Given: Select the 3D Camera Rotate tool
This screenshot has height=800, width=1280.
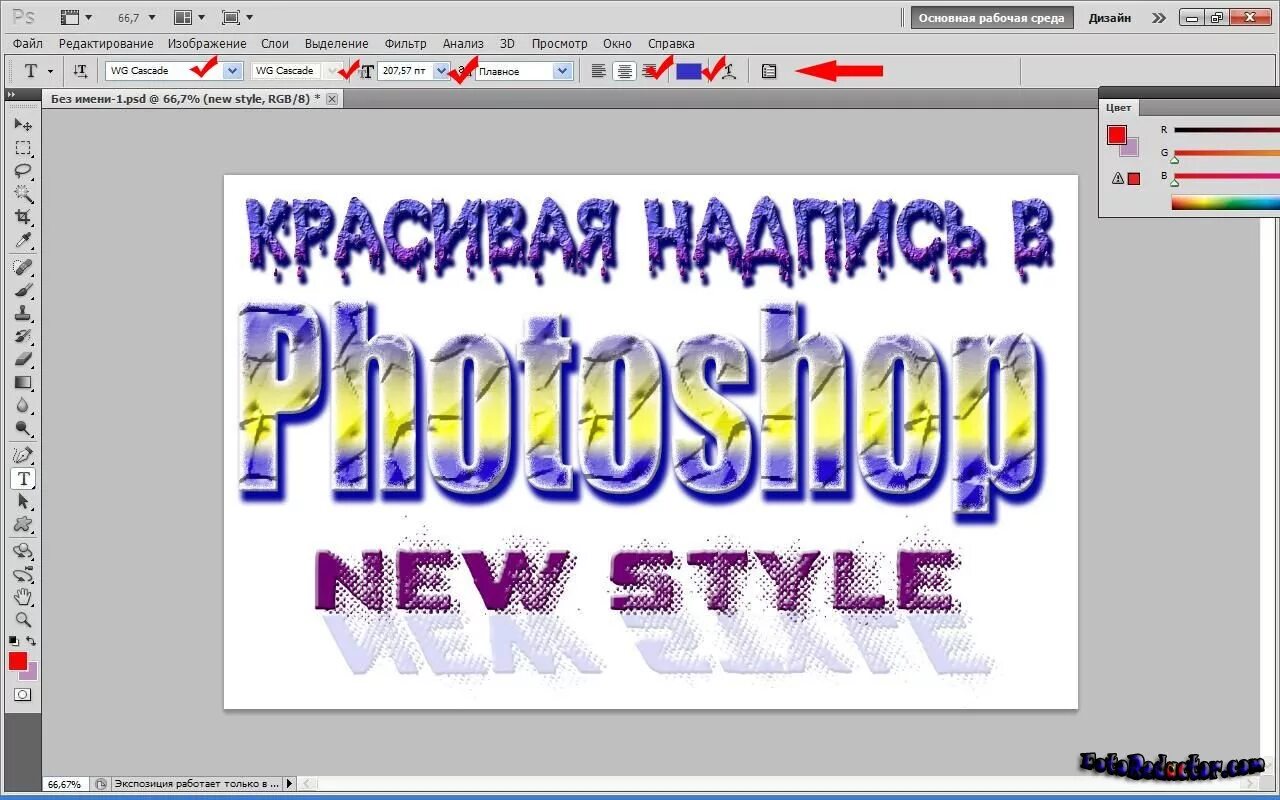Looking at the screenshot, I should coord(23,574).
